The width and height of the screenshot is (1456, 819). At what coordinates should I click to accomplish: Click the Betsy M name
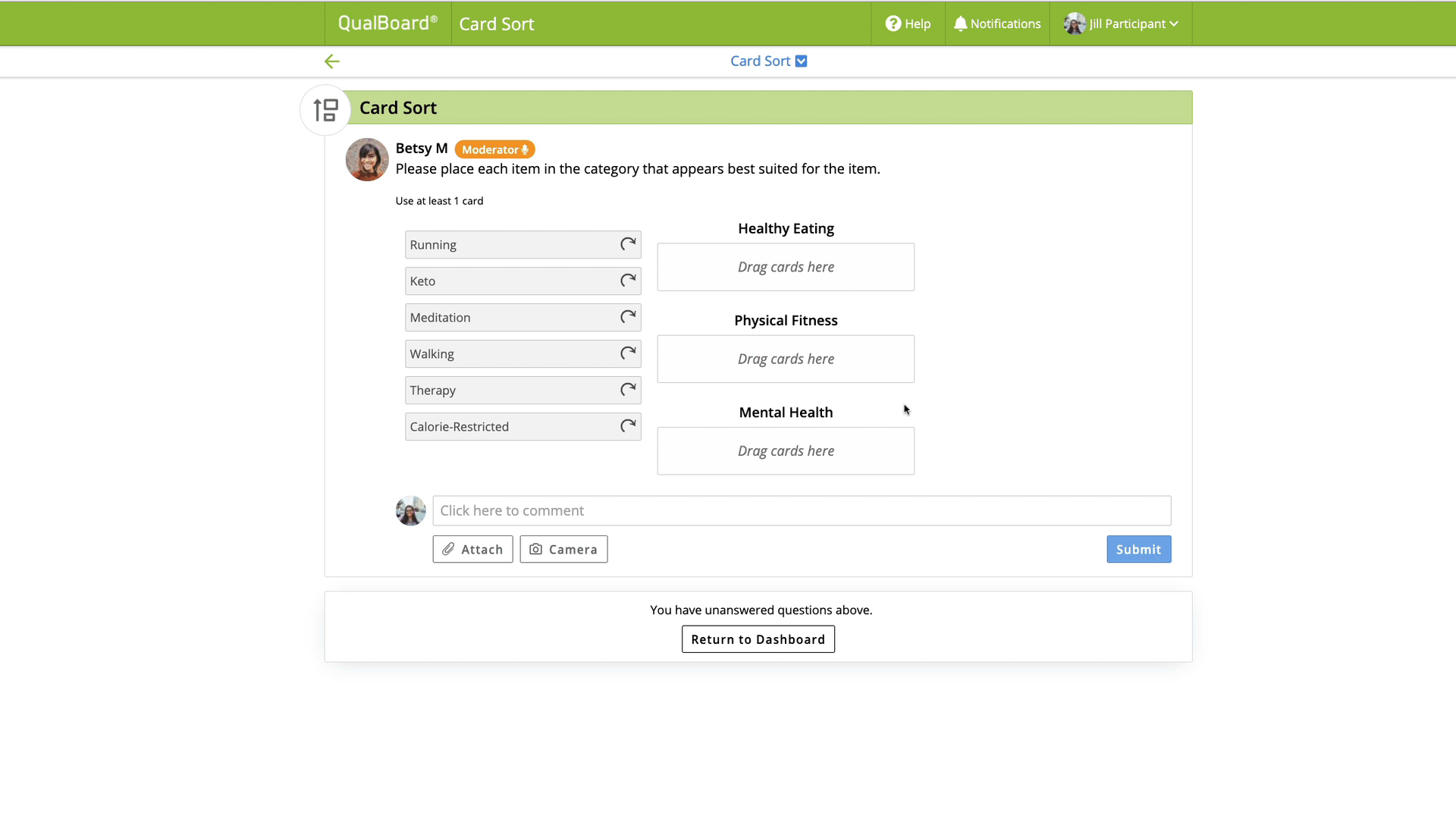coord(422,149)
